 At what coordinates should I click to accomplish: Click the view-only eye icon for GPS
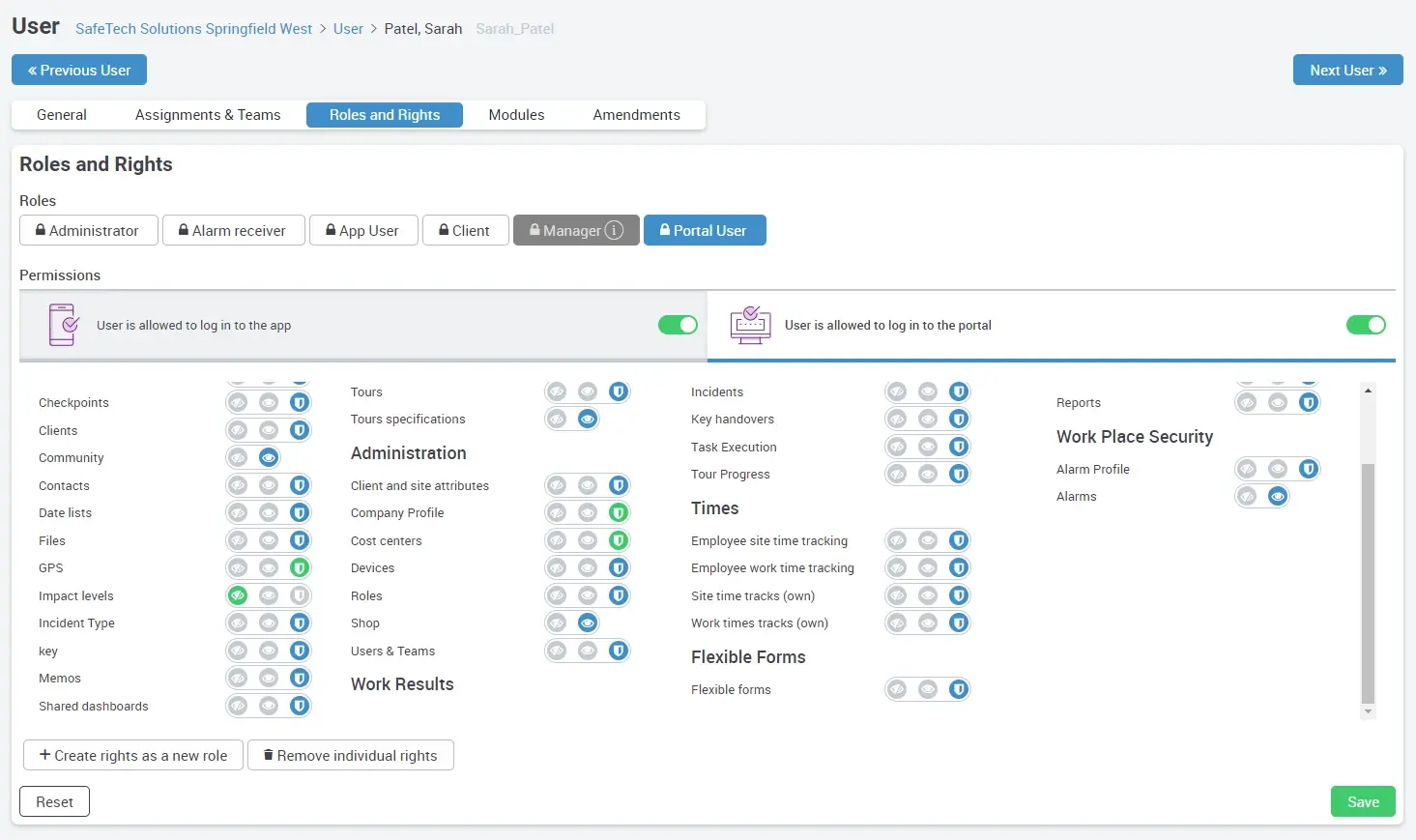point(269,567)
